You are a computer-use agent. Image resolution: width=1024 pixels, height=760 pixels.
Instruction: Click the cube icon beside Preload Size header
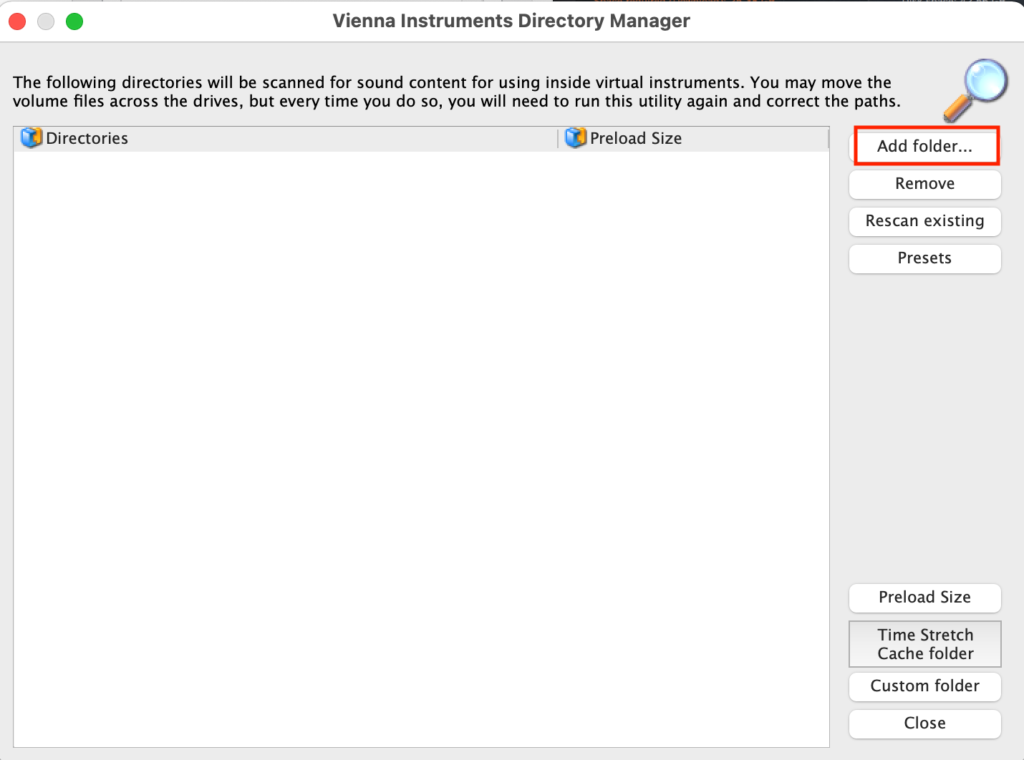(x=575, y=138)
